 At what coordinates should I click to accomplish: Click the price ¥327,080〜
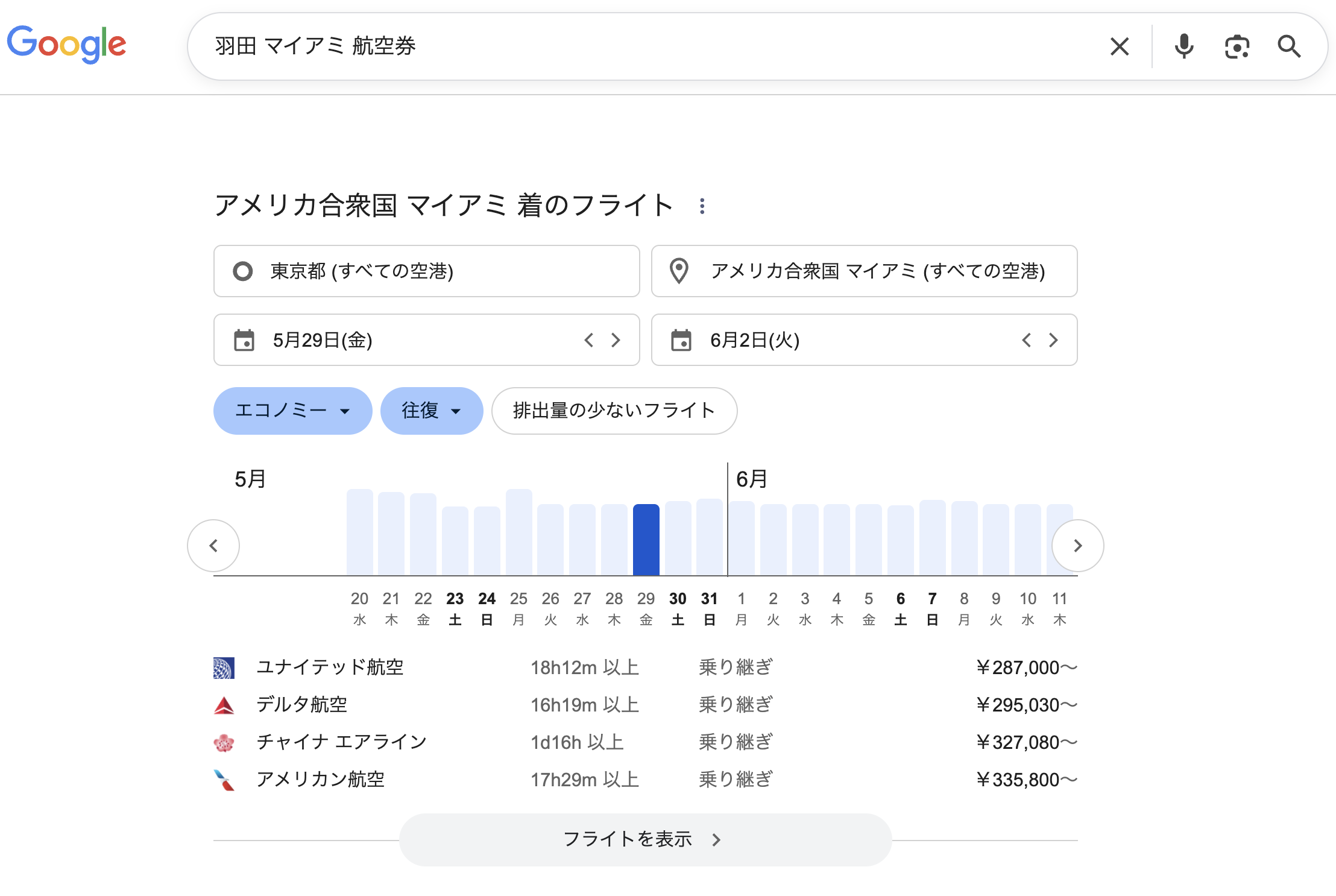(x=1027, y=743)
